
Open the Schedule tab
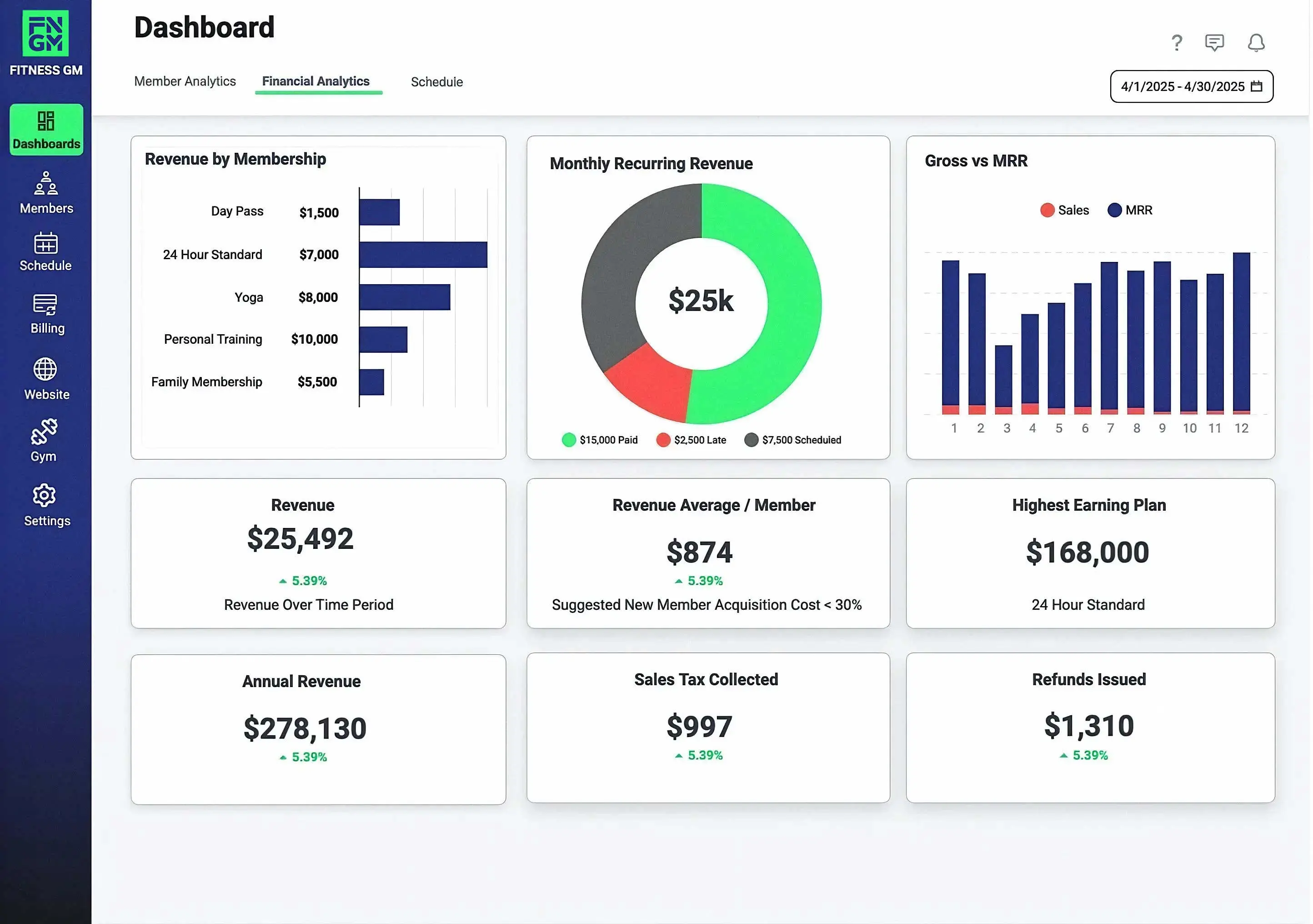[436, 82]
